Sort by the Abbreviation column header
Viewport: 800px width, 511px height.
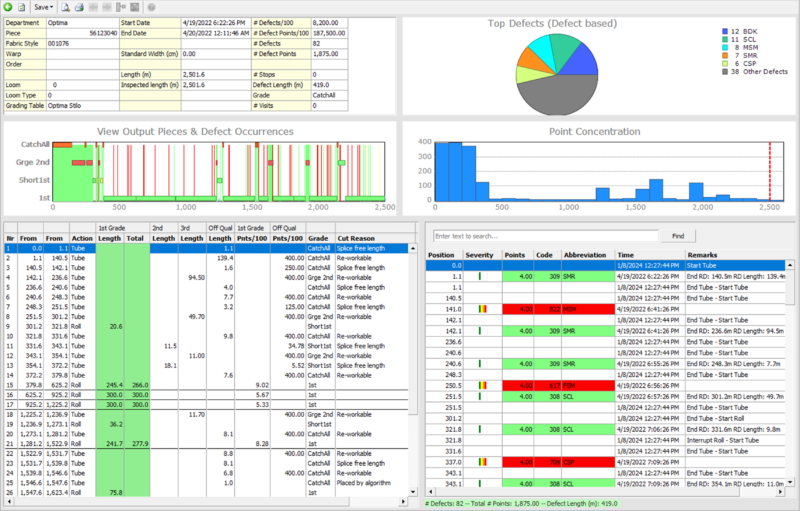588,255
